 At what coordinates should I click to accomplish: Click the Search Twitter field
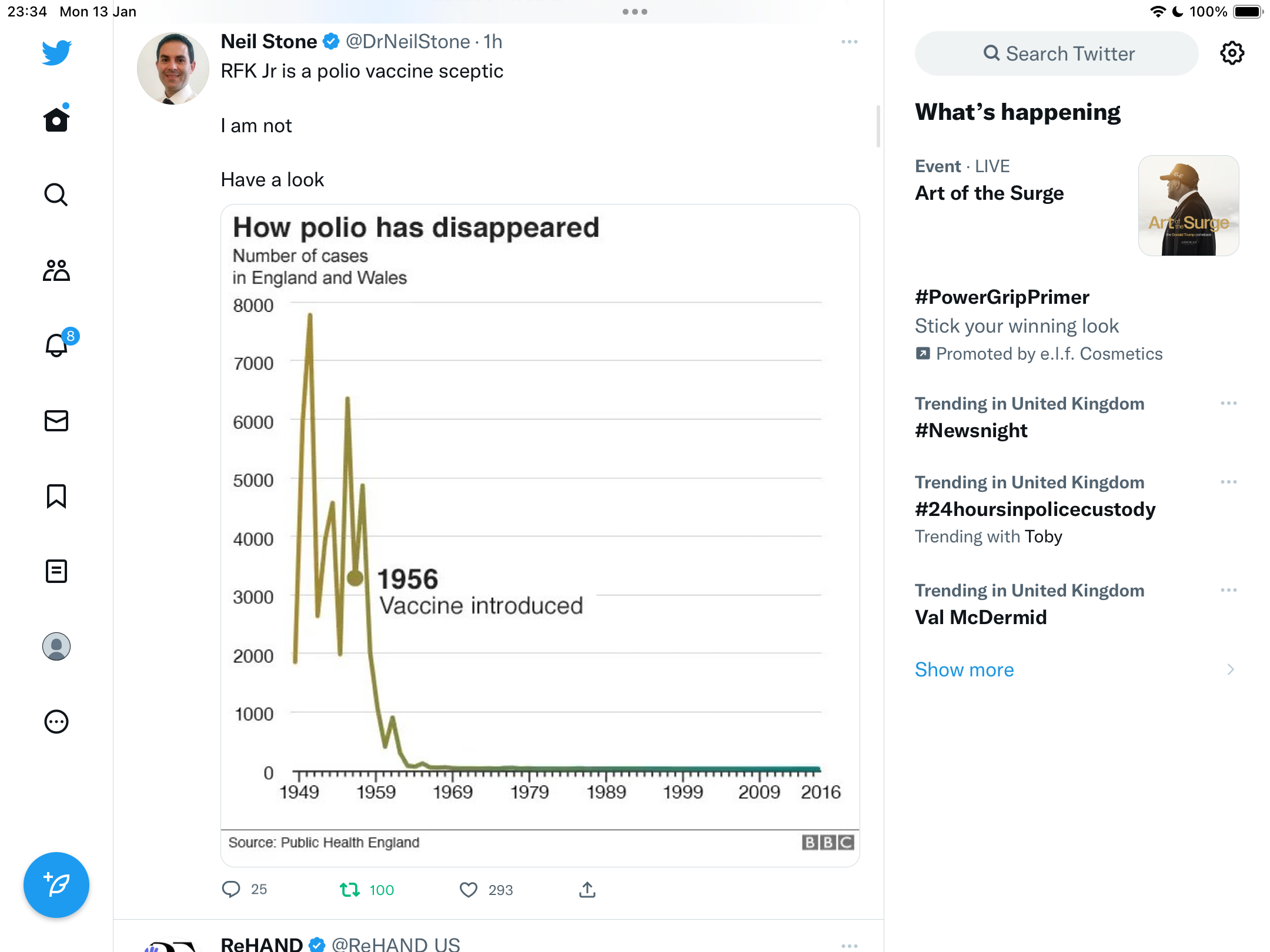[1057, 53]
